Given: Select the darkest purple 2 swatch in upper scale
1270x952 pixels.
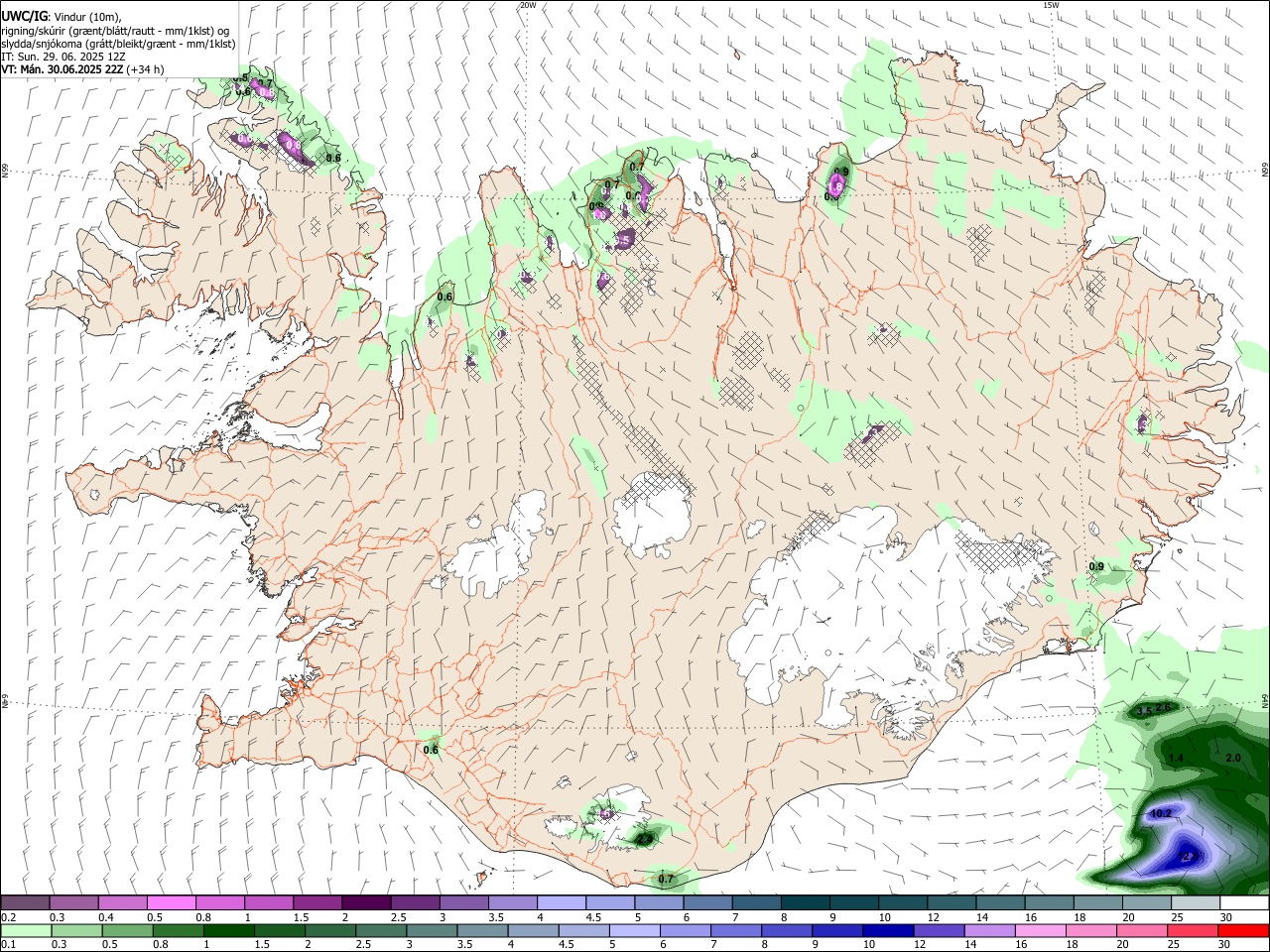Looking at the screenshot, I should (365, 903).
